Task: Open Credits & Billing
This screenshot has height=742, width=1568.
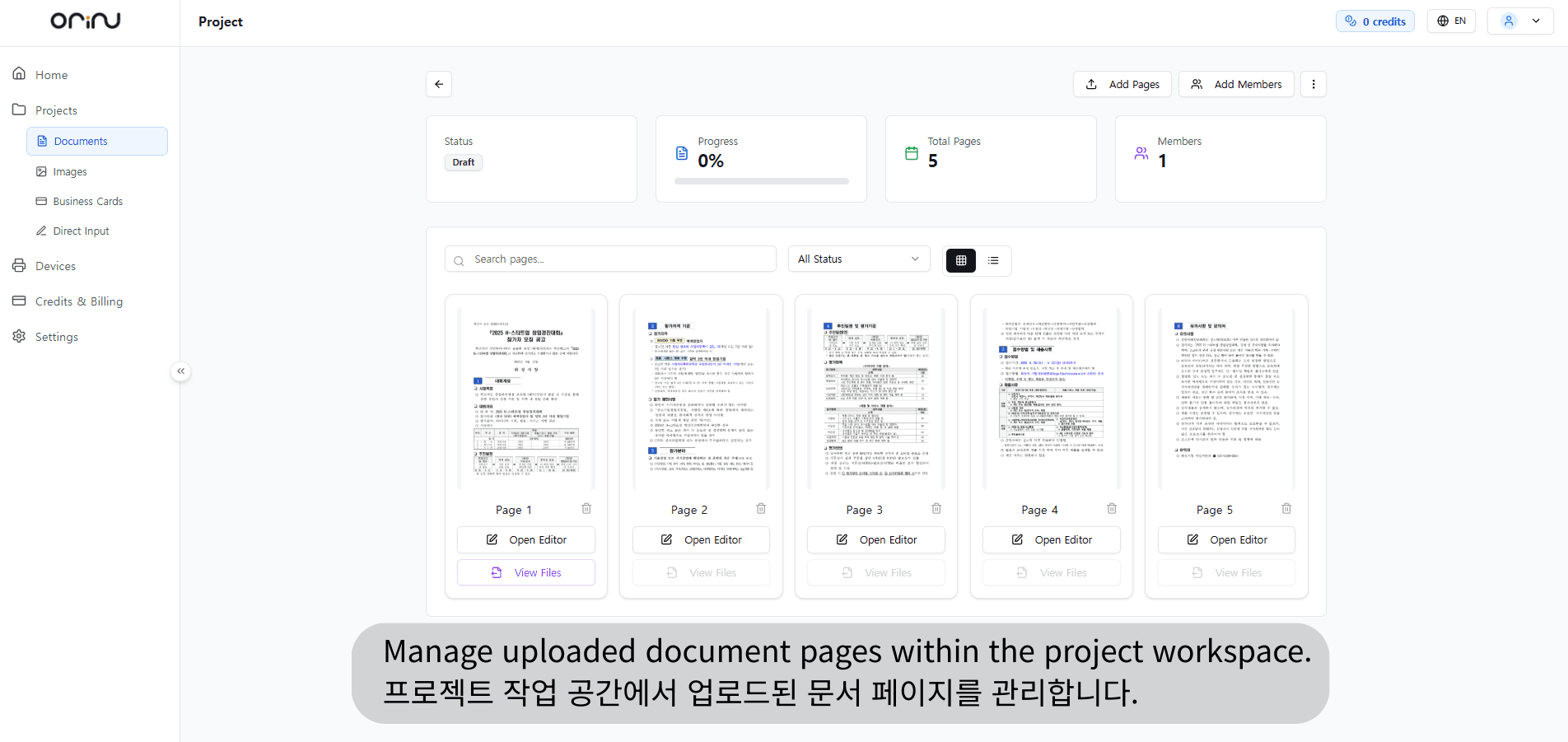Action: tap(78, 301)
